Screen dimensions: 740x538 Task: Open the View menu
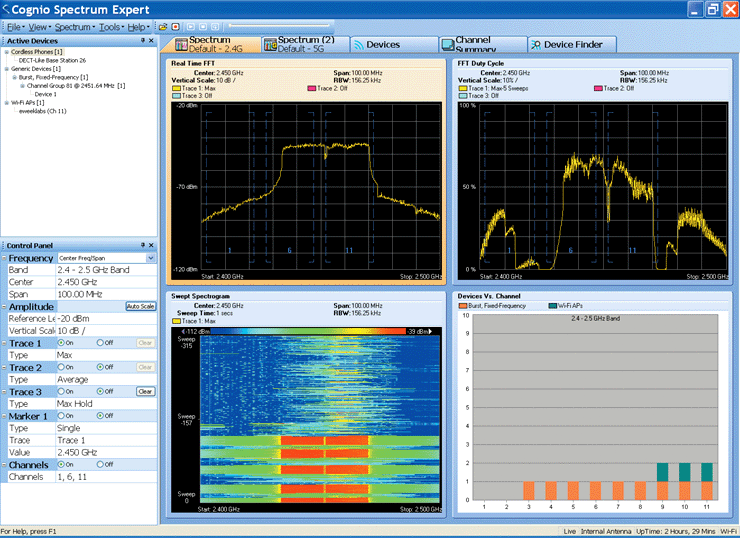coord(40,27)
